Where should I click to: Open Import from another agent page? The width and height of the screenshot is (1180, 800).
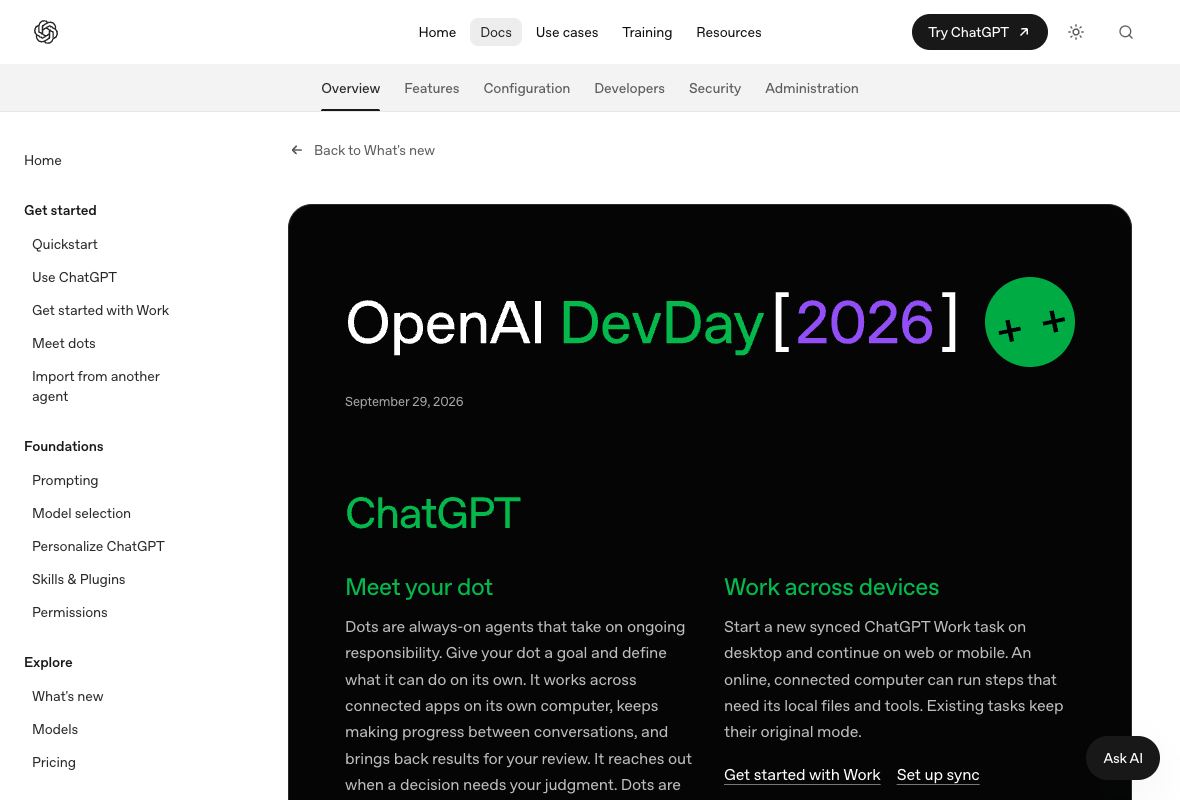96,386
